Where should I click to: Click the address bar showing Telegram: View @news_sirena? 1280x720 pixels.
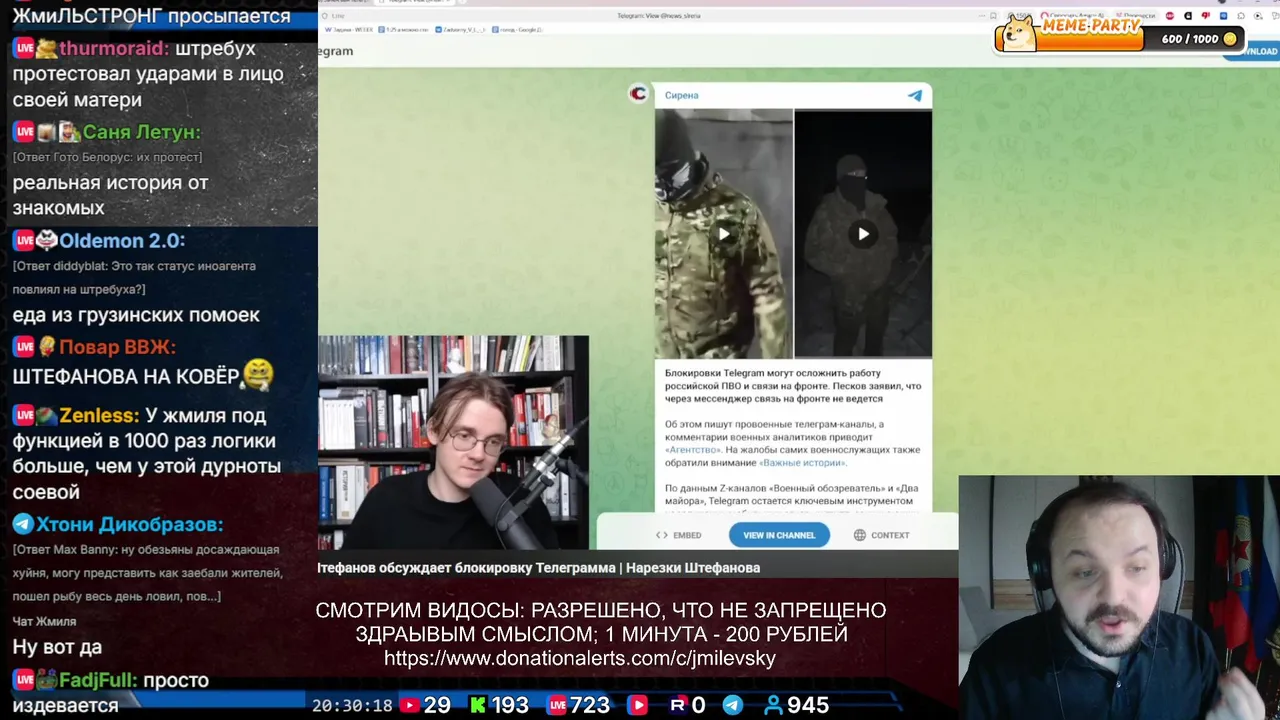click(659, 16)
